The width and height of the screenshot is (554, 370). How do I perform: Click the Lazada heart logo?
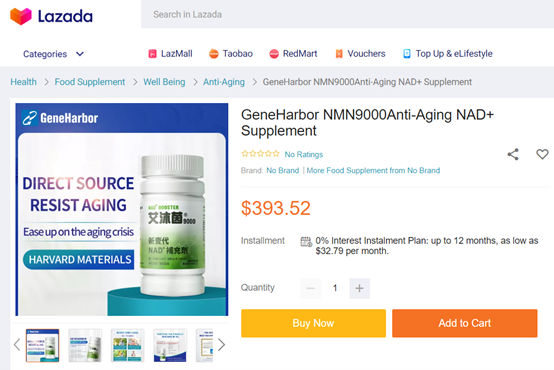coord(21,16)
